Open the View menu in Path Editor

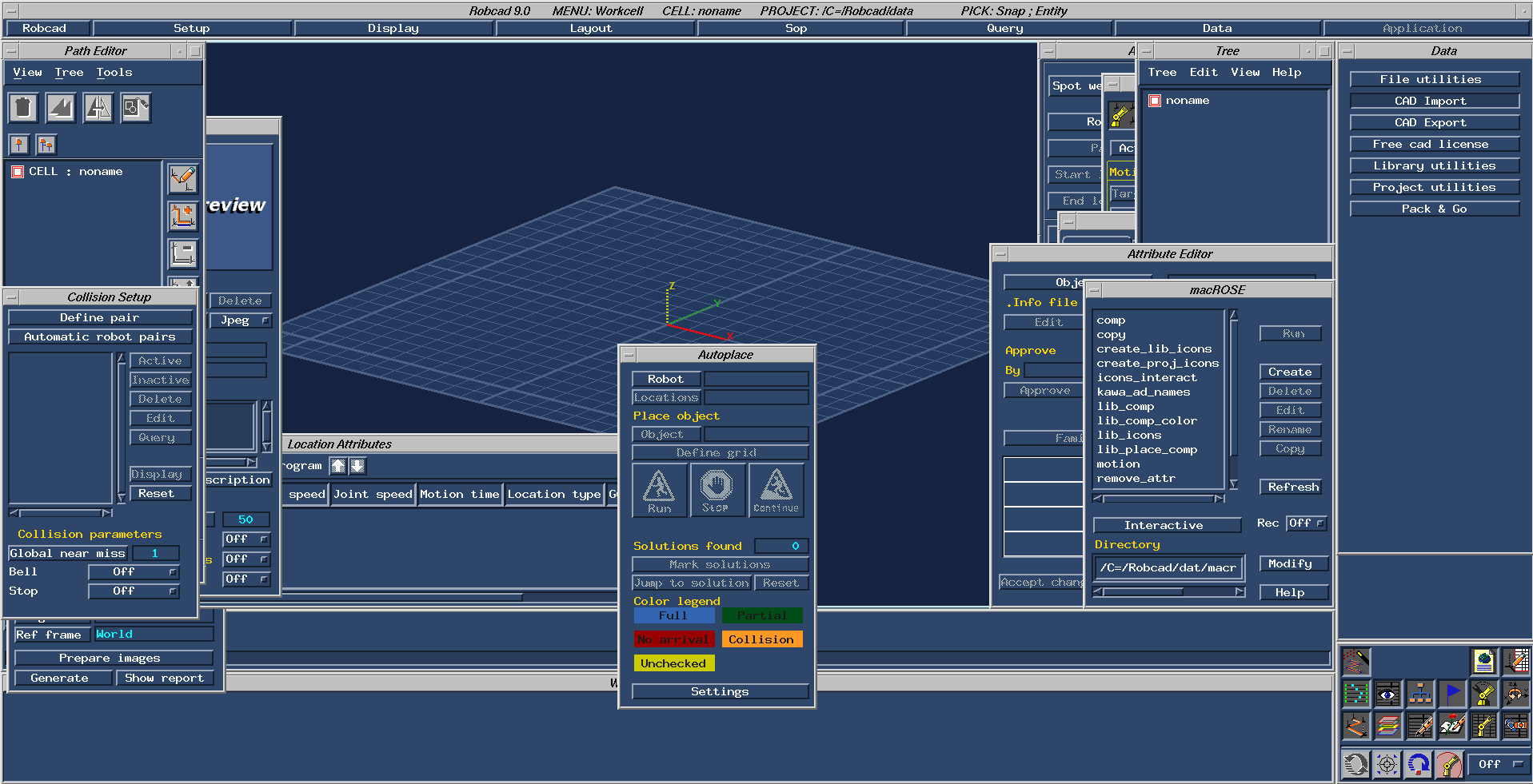(28, 72)
